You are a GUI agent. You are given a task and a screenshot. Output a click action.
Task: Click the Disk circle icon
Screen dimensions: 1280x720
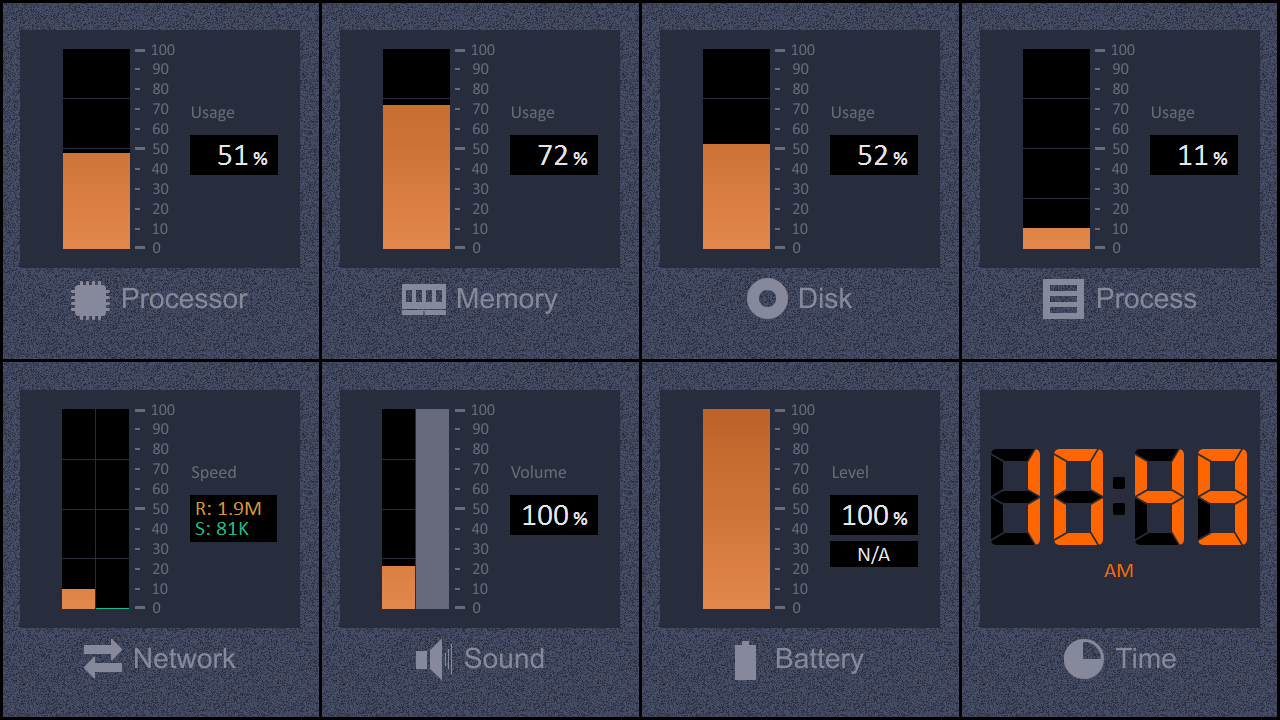point(767,299)
